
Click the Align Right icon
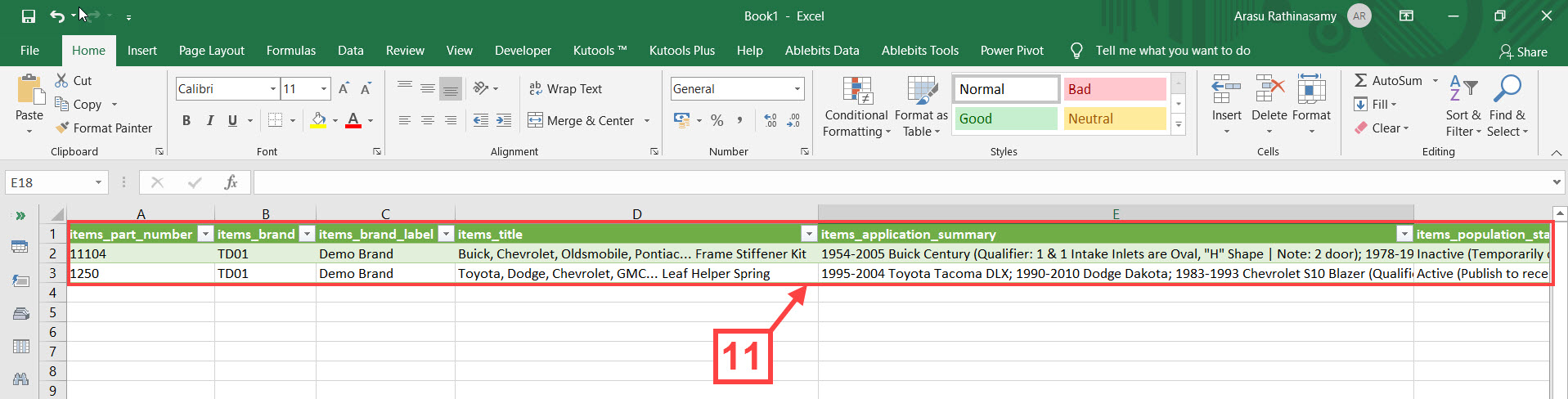point(451,120)
